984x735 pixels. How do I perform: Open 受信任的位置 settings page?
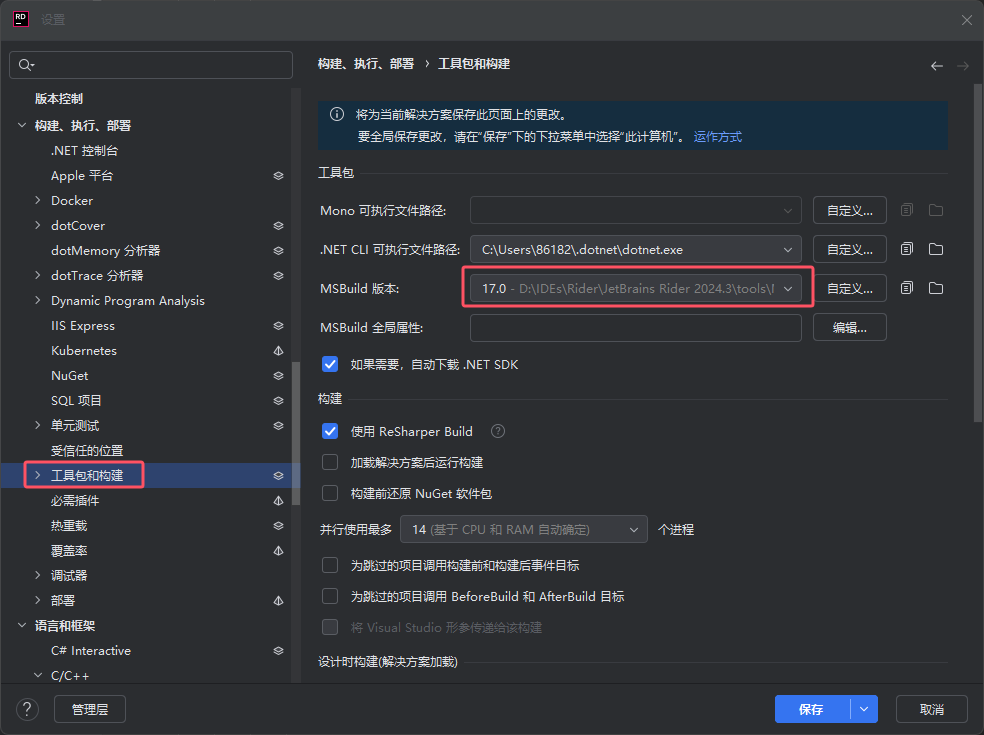87,451
